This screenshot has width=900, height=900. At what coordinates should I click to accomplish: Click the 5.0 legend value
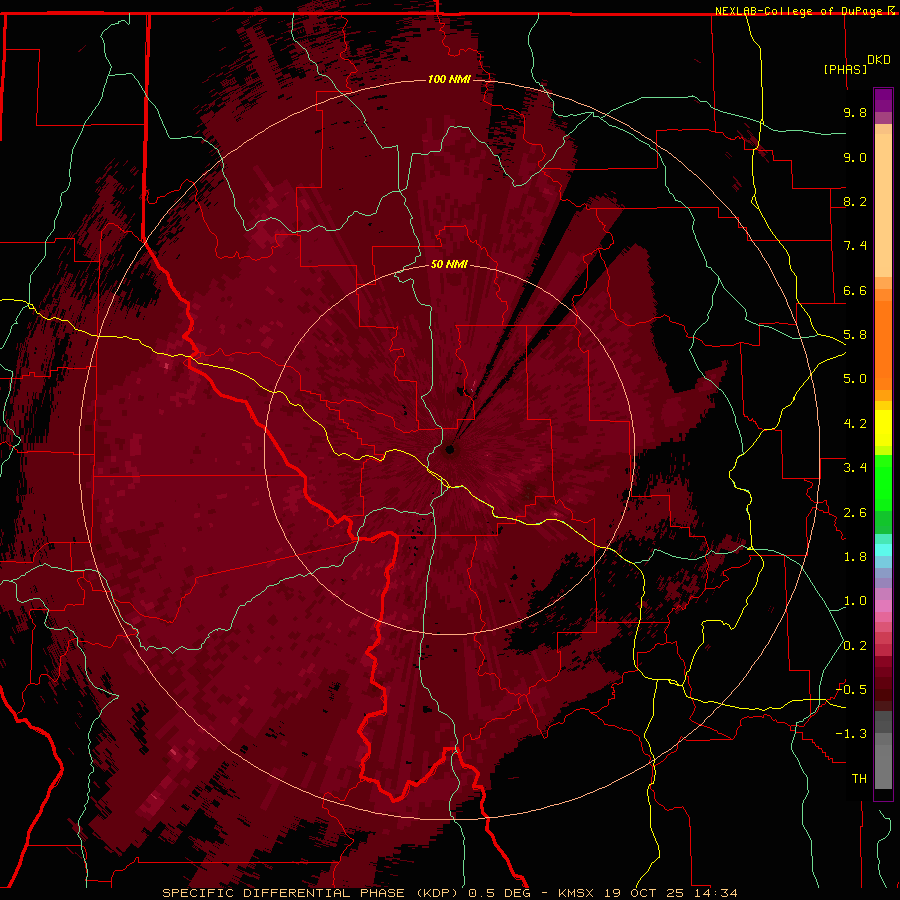coord(855,379)
